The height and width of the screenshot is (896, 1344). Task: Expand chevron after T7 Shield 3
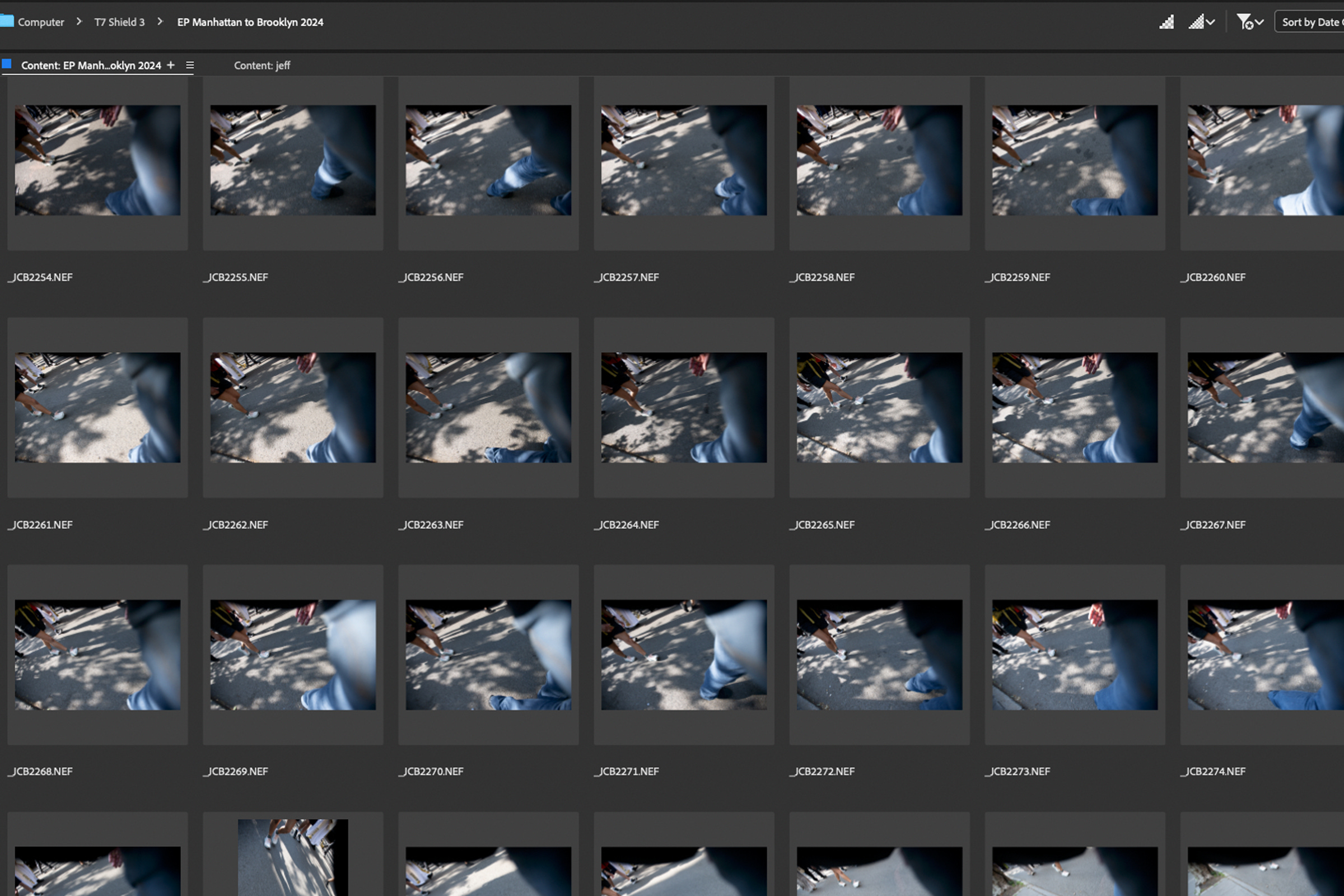pyautogui.click(x=160, y=22)
